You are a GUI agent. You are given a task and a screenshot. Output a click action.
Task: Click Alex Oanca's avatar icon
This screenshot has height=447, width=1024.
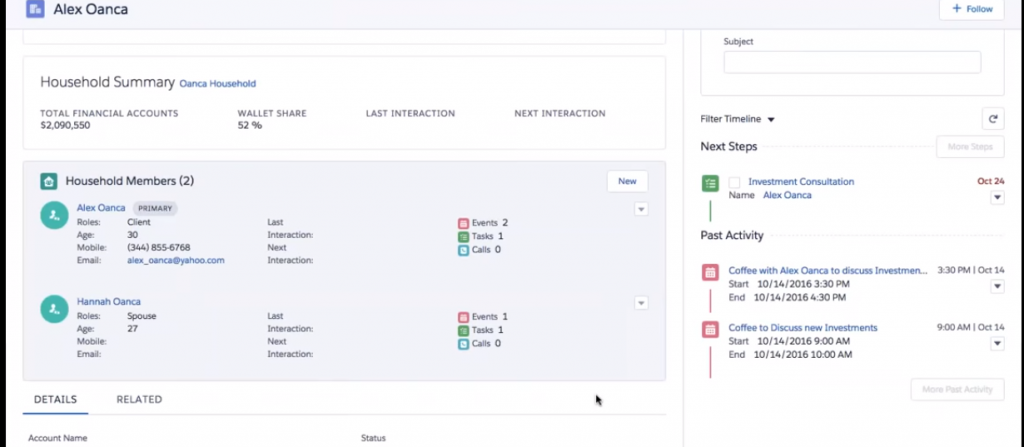click(x=54, y=216)
